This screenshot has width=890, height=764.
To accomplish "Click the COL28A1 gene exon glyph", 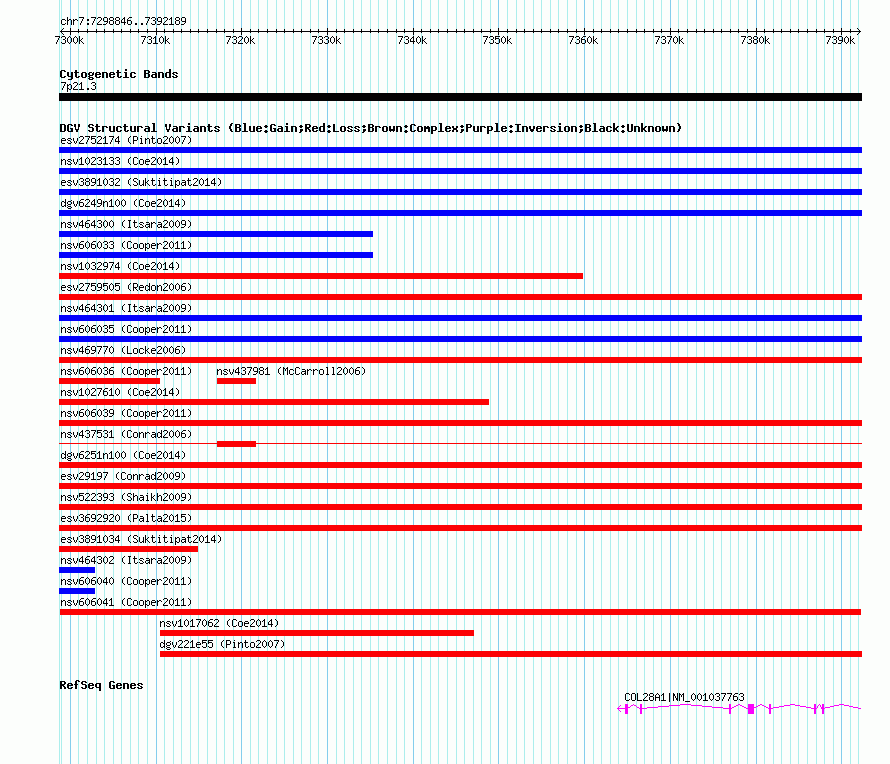I will pos(751,709).
